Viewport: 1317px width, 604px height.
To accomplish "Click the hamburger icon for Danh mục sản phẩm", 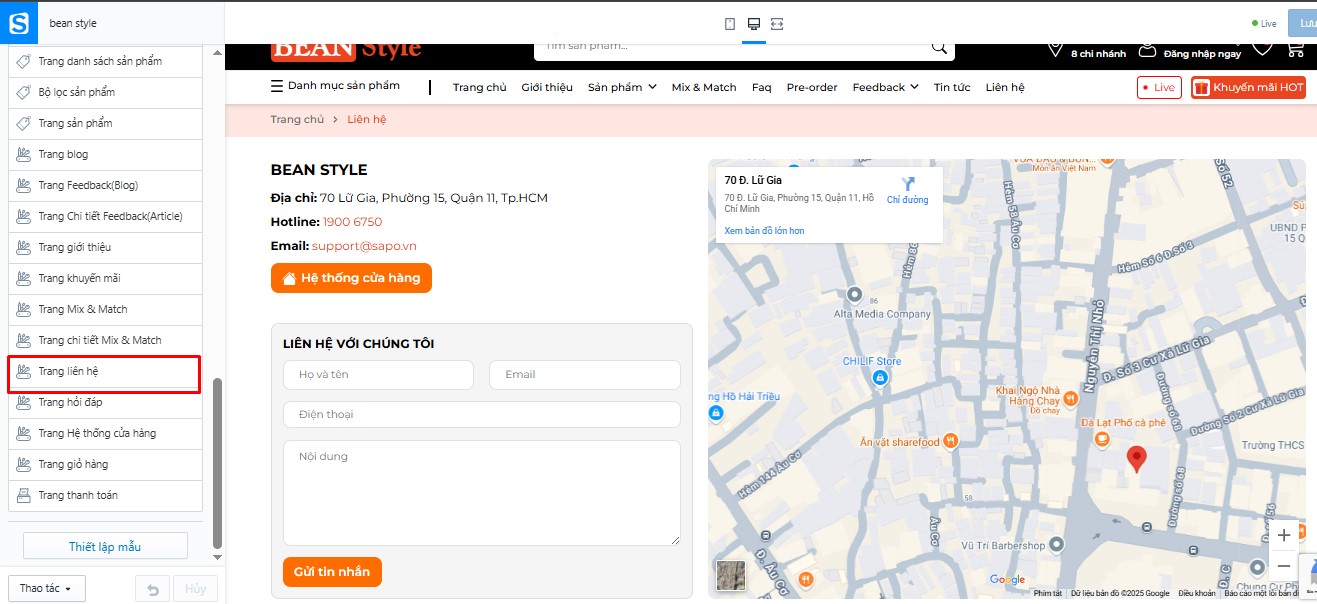I will tap(277, 86).
